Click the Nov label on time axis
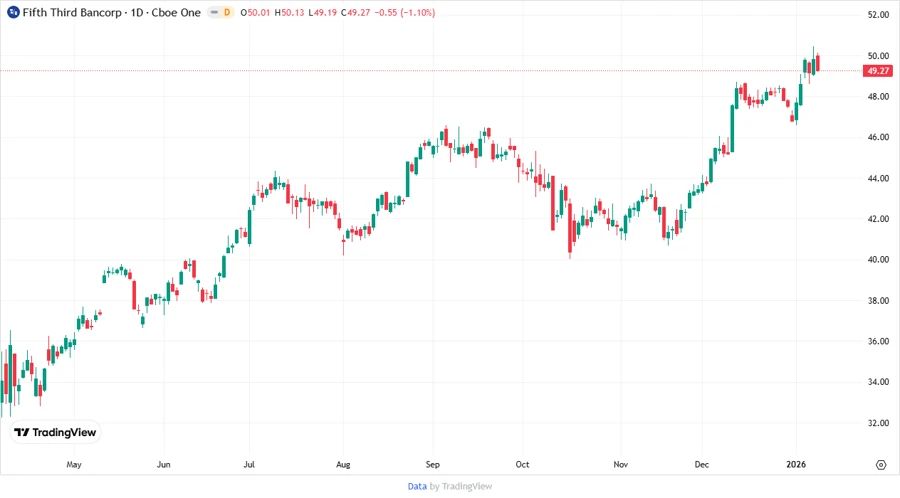900x498 pixels. pyautogui.click(x=620, y=464)
